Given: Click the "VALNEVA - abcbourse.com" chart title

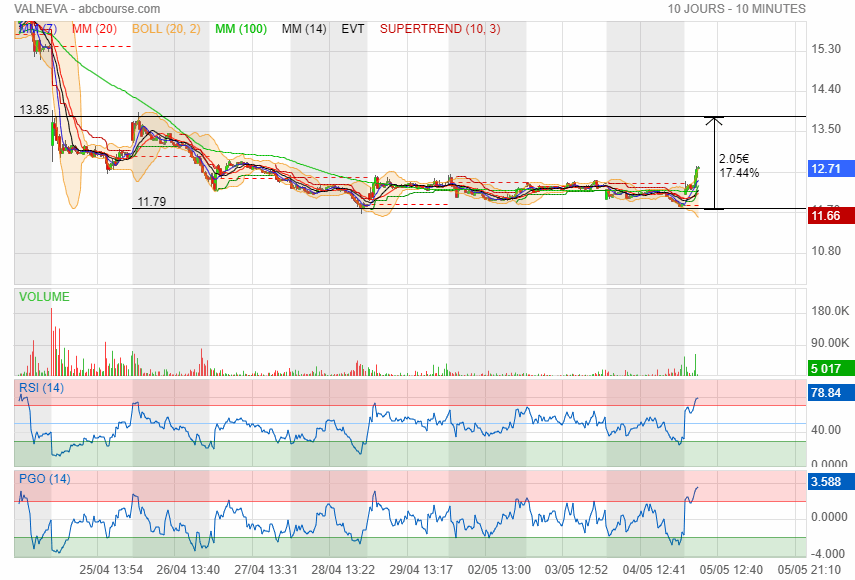Looking at the screenshot, I should pos(87,9).
